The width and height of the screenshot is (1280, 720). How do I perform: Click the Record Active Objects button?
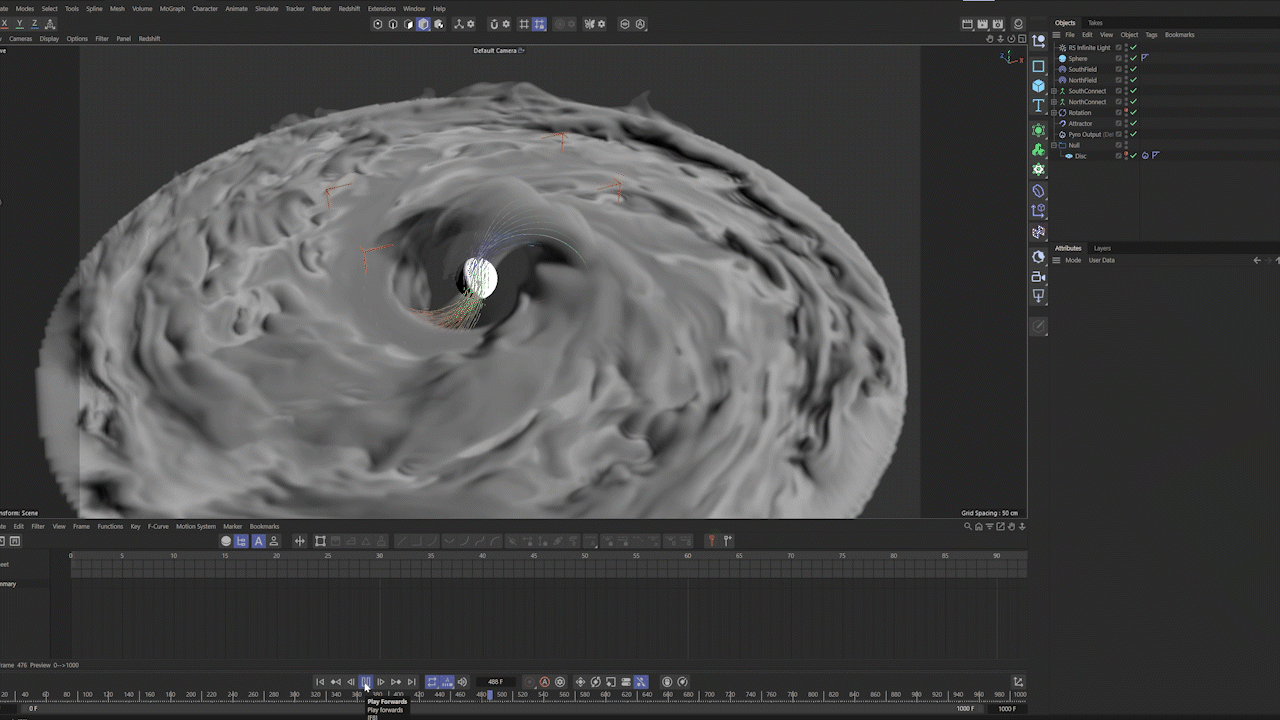(530, 682)
